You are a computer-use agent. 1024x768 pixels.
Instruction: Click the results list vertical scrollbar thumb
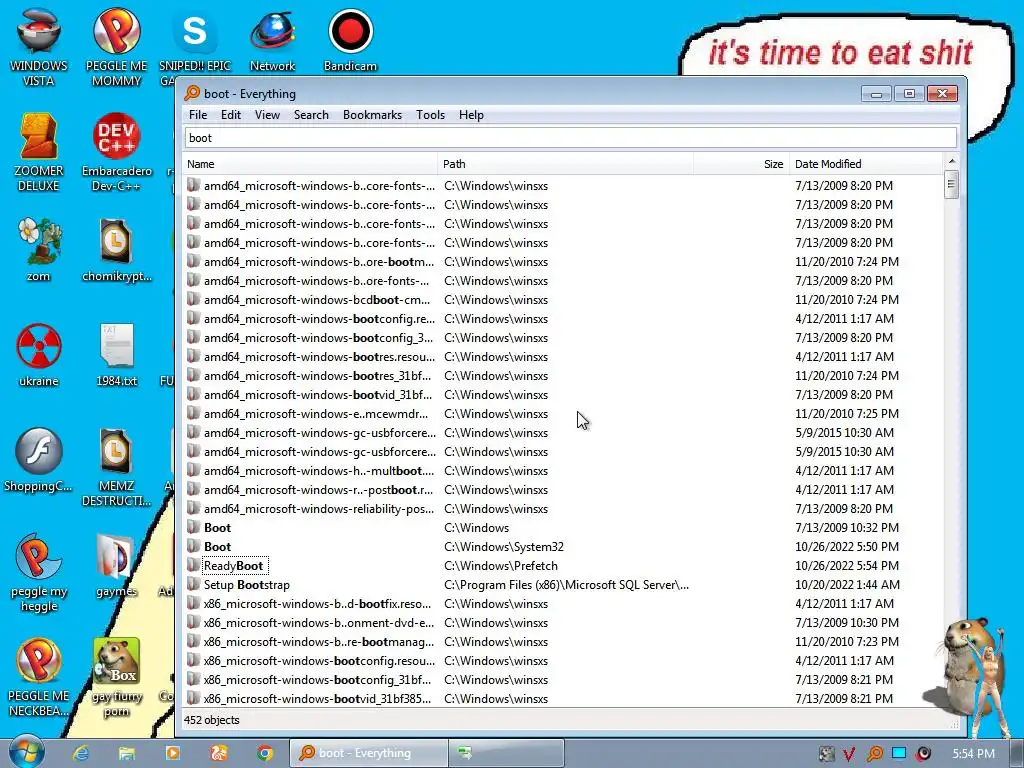[x=952, y=185]
